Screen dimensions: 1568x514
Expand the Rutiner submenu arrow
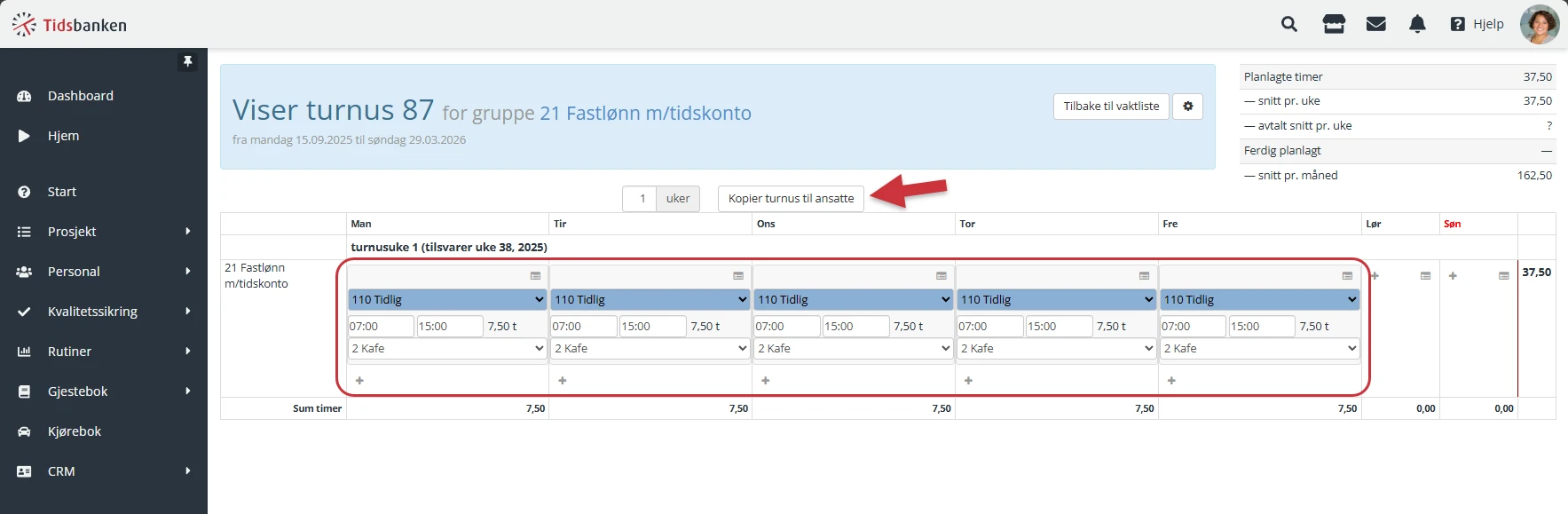[x=188, y=352]
